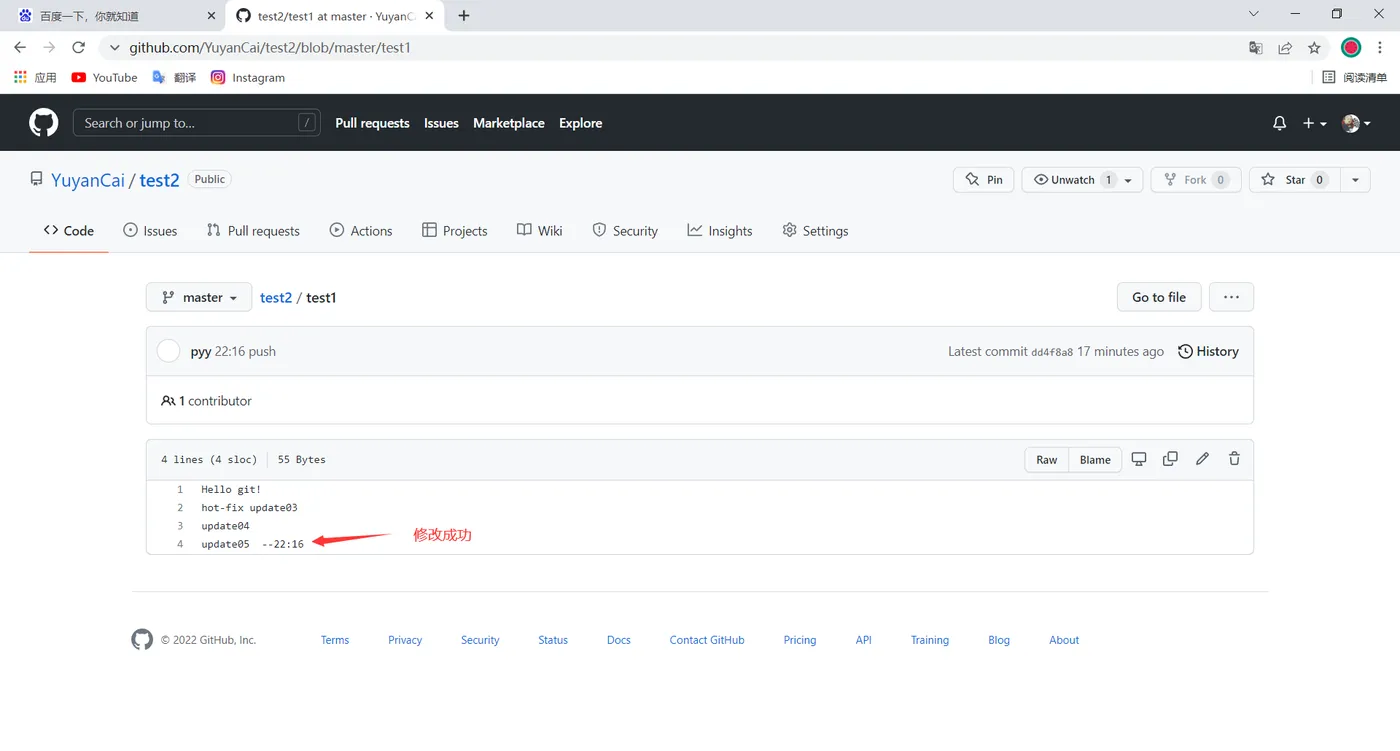The image size is (1400, 751).
Task: Bookmark this page with the star icon
Action: (x=1314, y=47)
